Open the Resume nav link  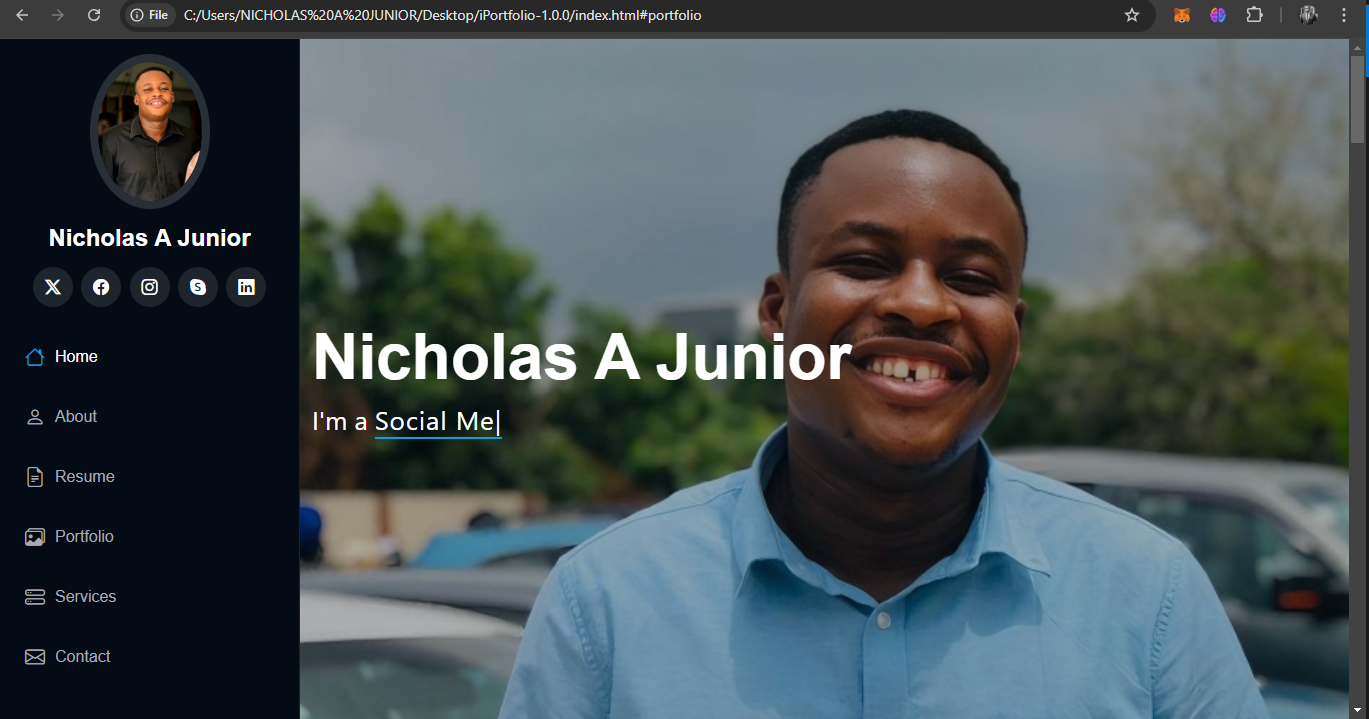coord(84,477)
